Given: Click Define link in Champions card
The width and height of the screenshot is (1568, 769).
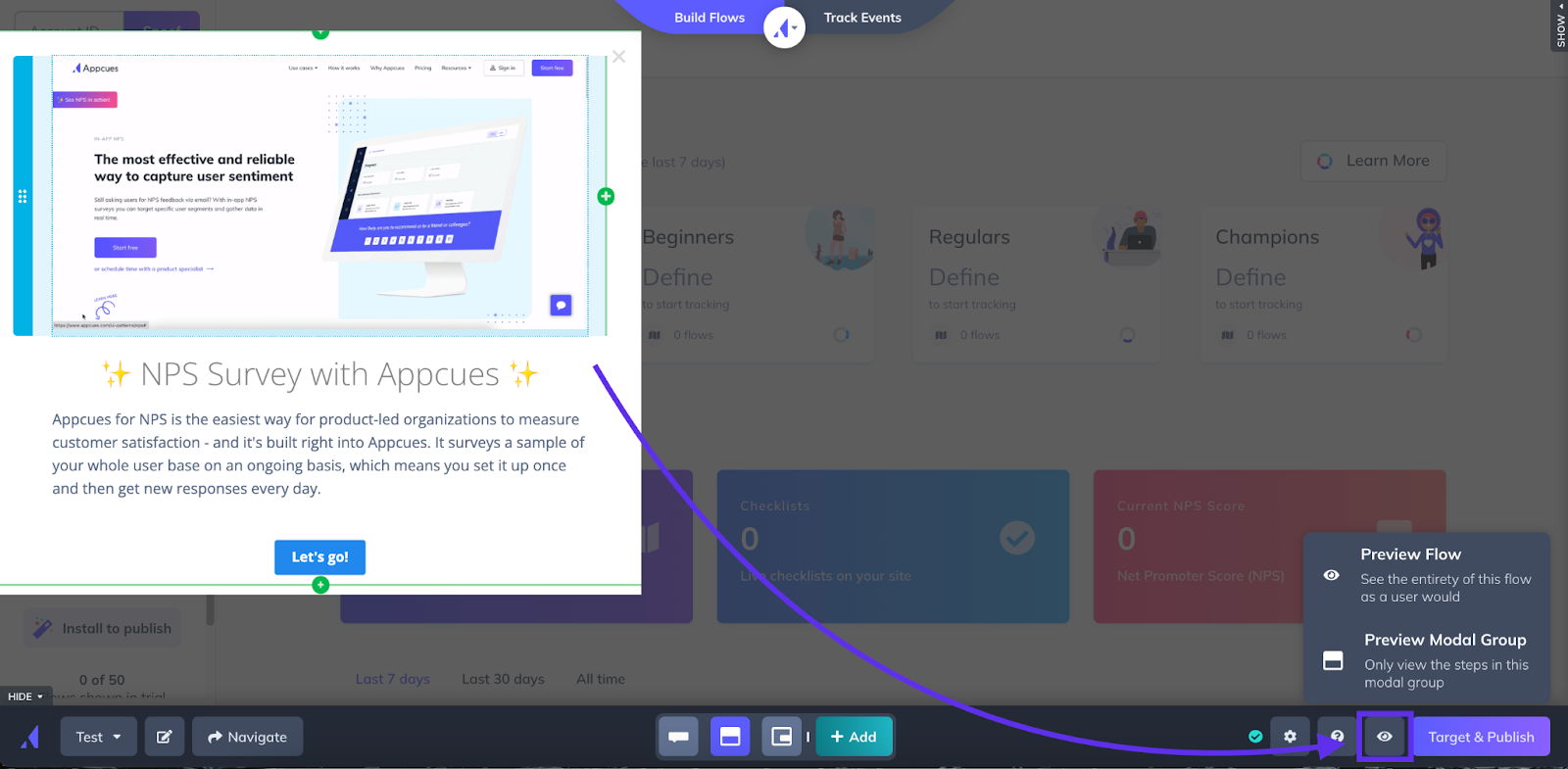Looking at the screenshot, I should pos(1250,277).
